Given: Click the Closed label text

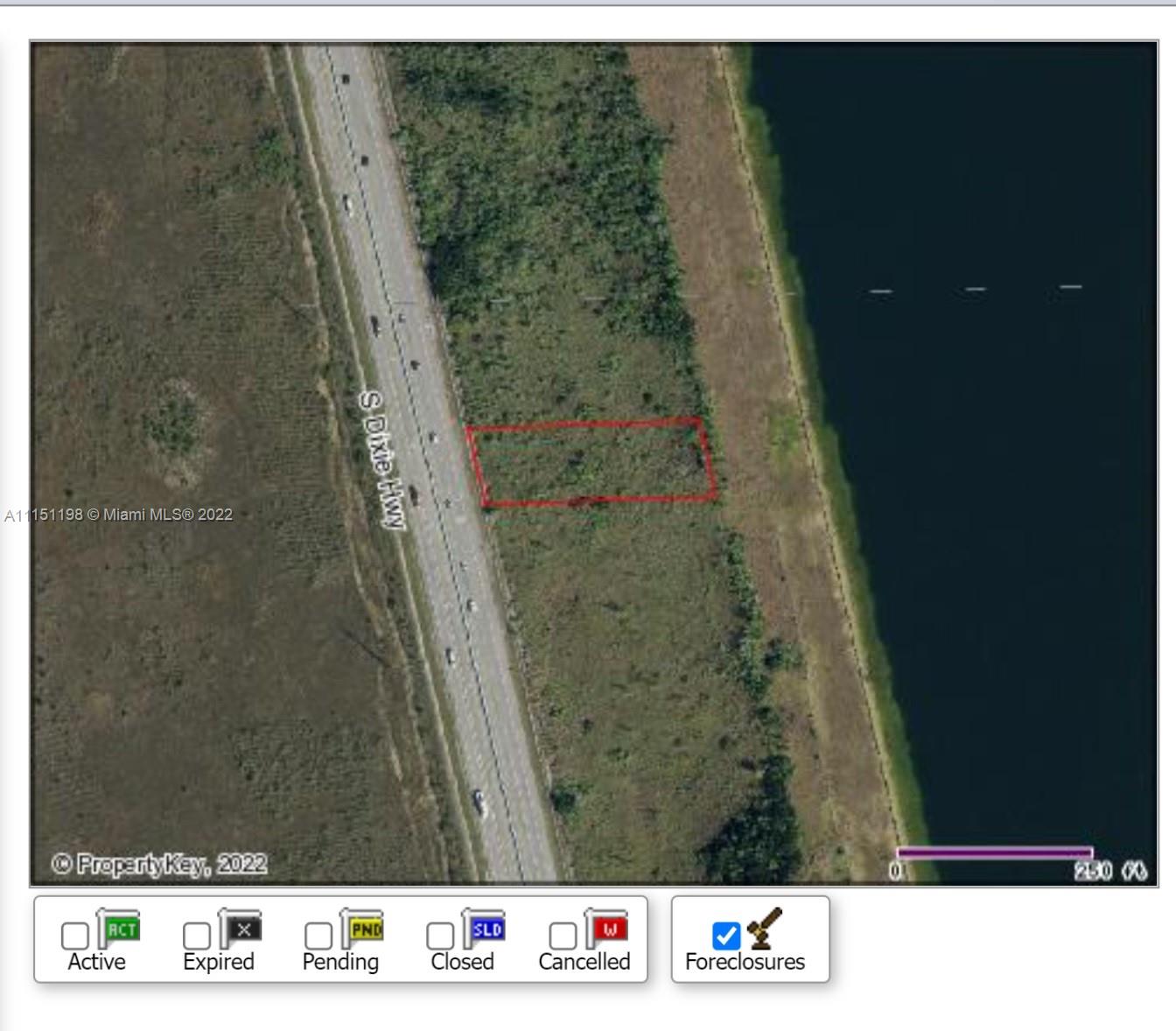Looking at the screenshot, I should click(x=462, y=962).
